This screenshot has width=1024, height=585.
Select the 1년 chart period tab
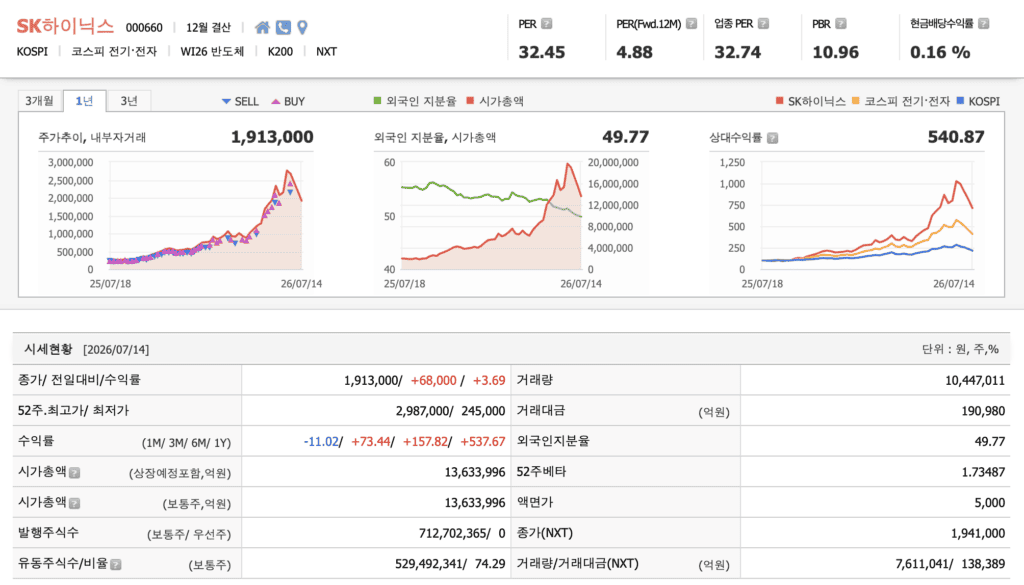(84, 101)
